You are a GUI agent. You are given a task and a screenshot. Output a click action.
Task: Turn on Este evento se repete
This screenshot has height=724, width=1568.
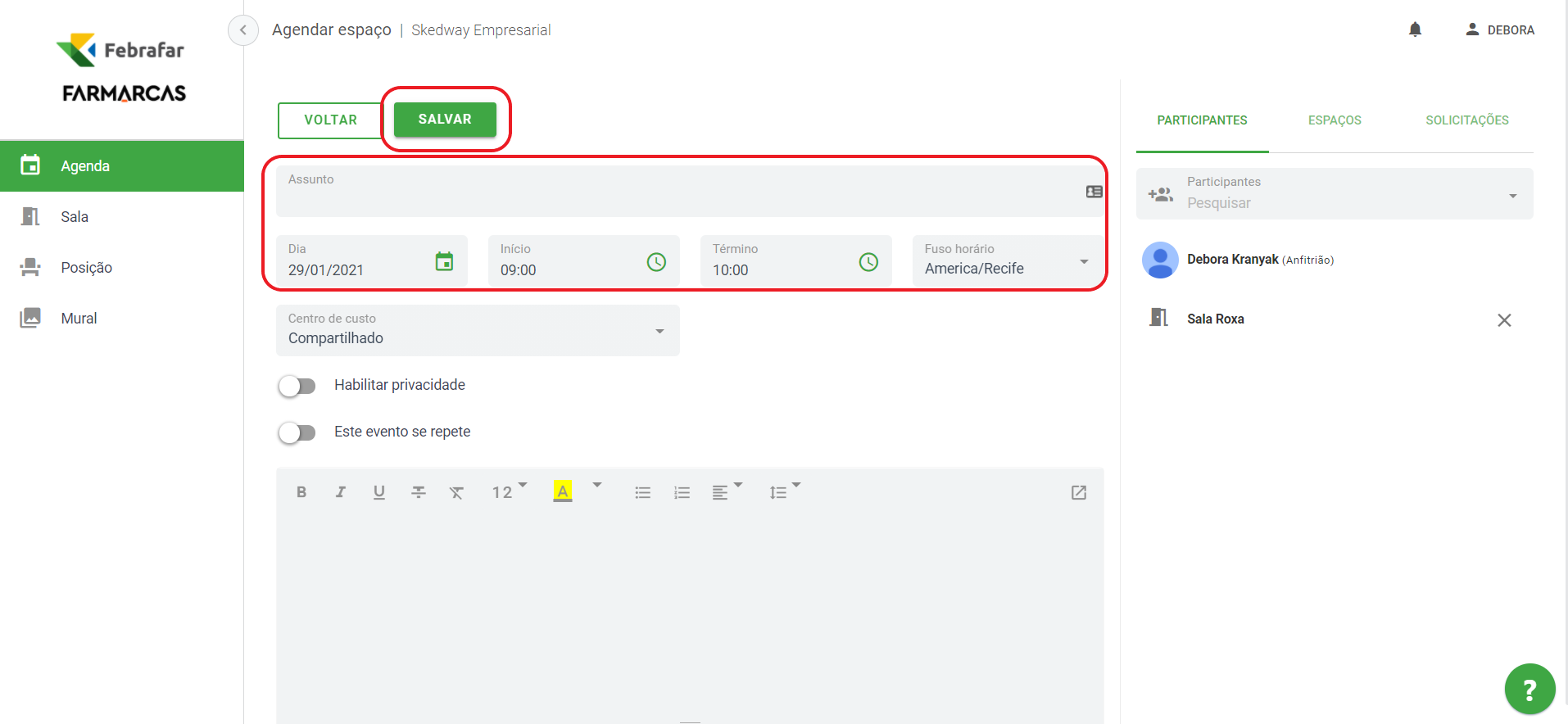click(x=297, y=432)
